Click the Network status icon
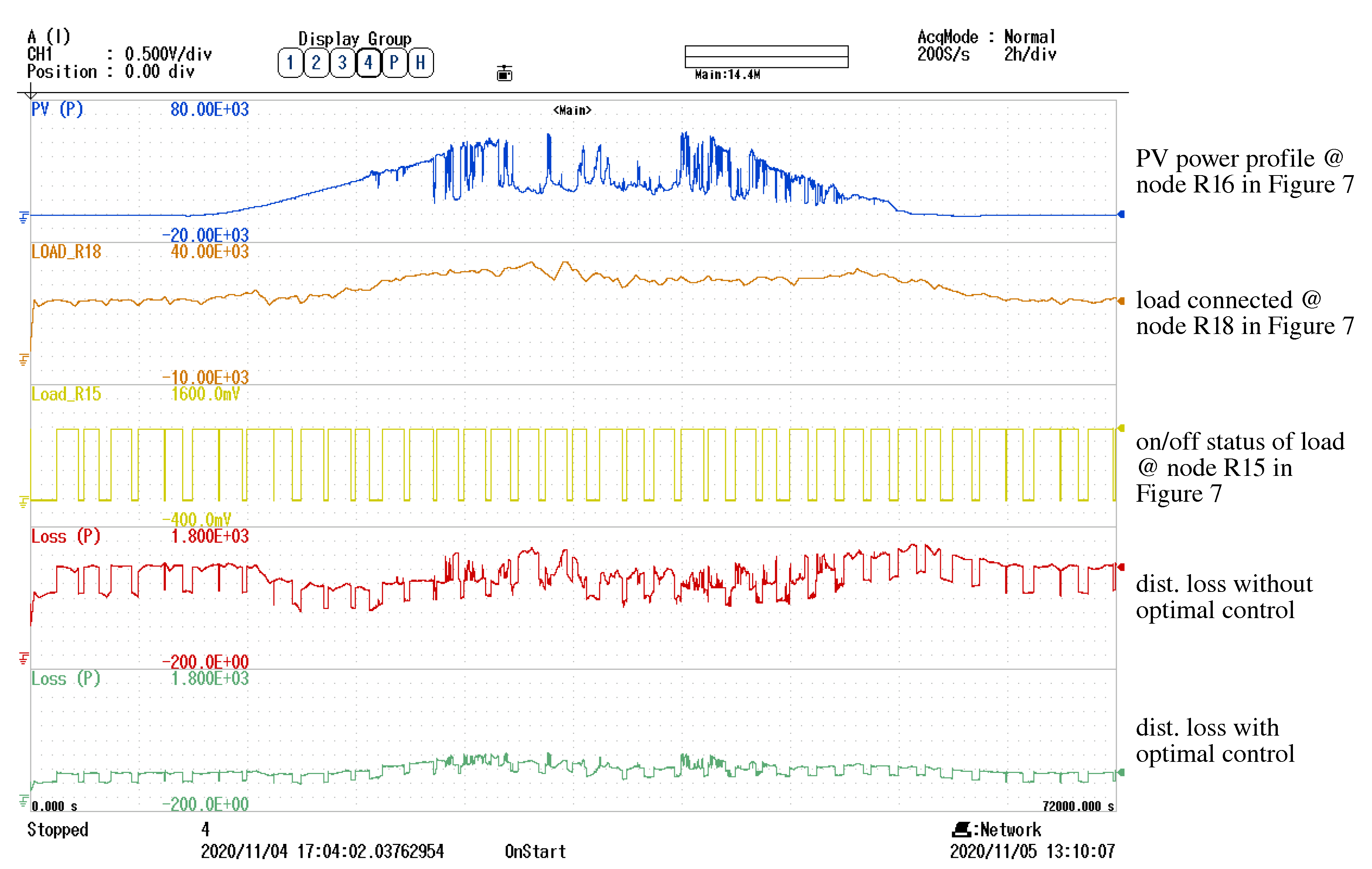Image resolution: width=1372 pixels, height=869 pixels. pos(962,829)
